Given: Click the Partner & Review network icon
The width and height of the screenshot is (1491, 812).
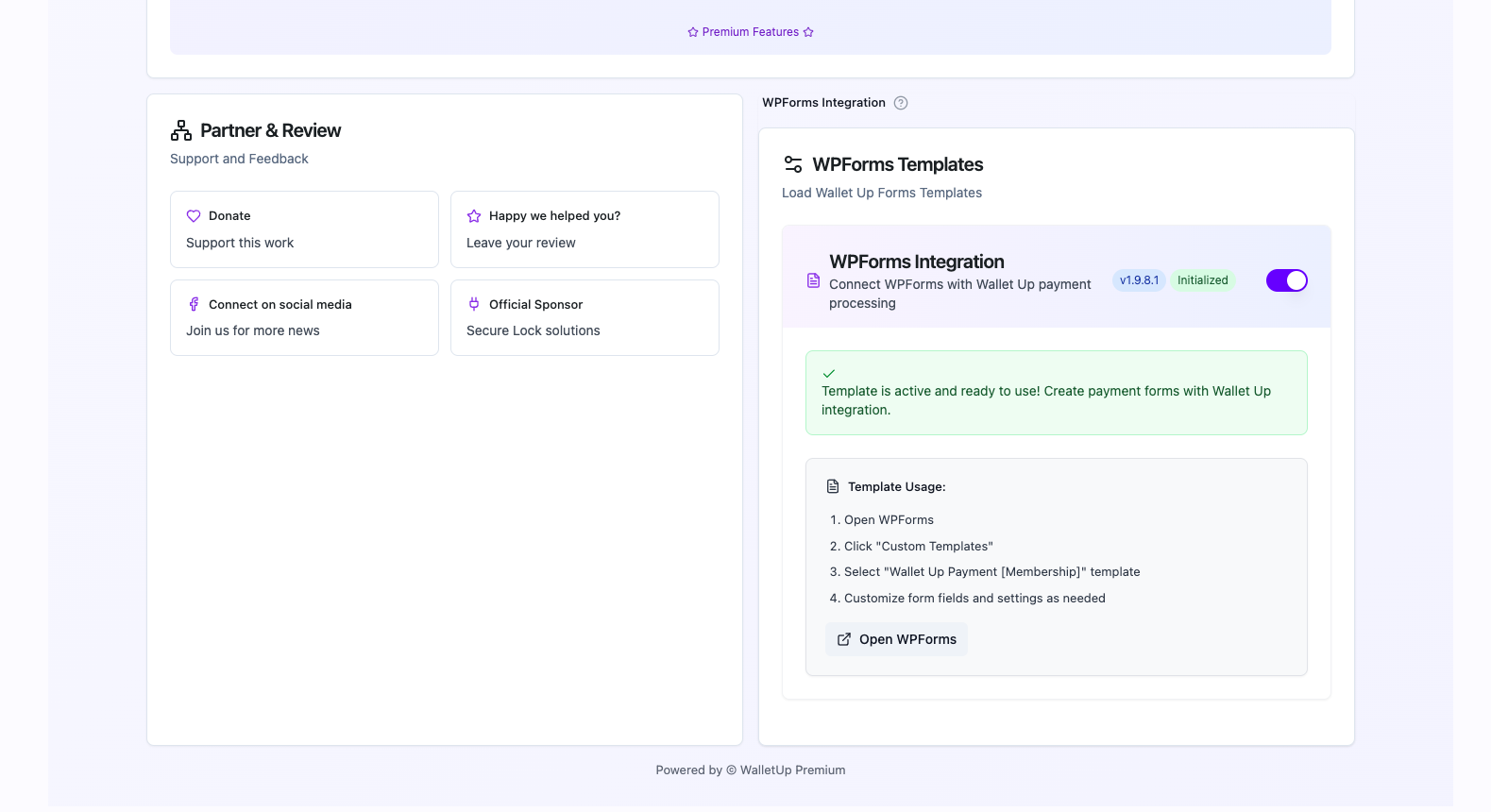Looking at the screenshot, I should click(x=181, y=130).
